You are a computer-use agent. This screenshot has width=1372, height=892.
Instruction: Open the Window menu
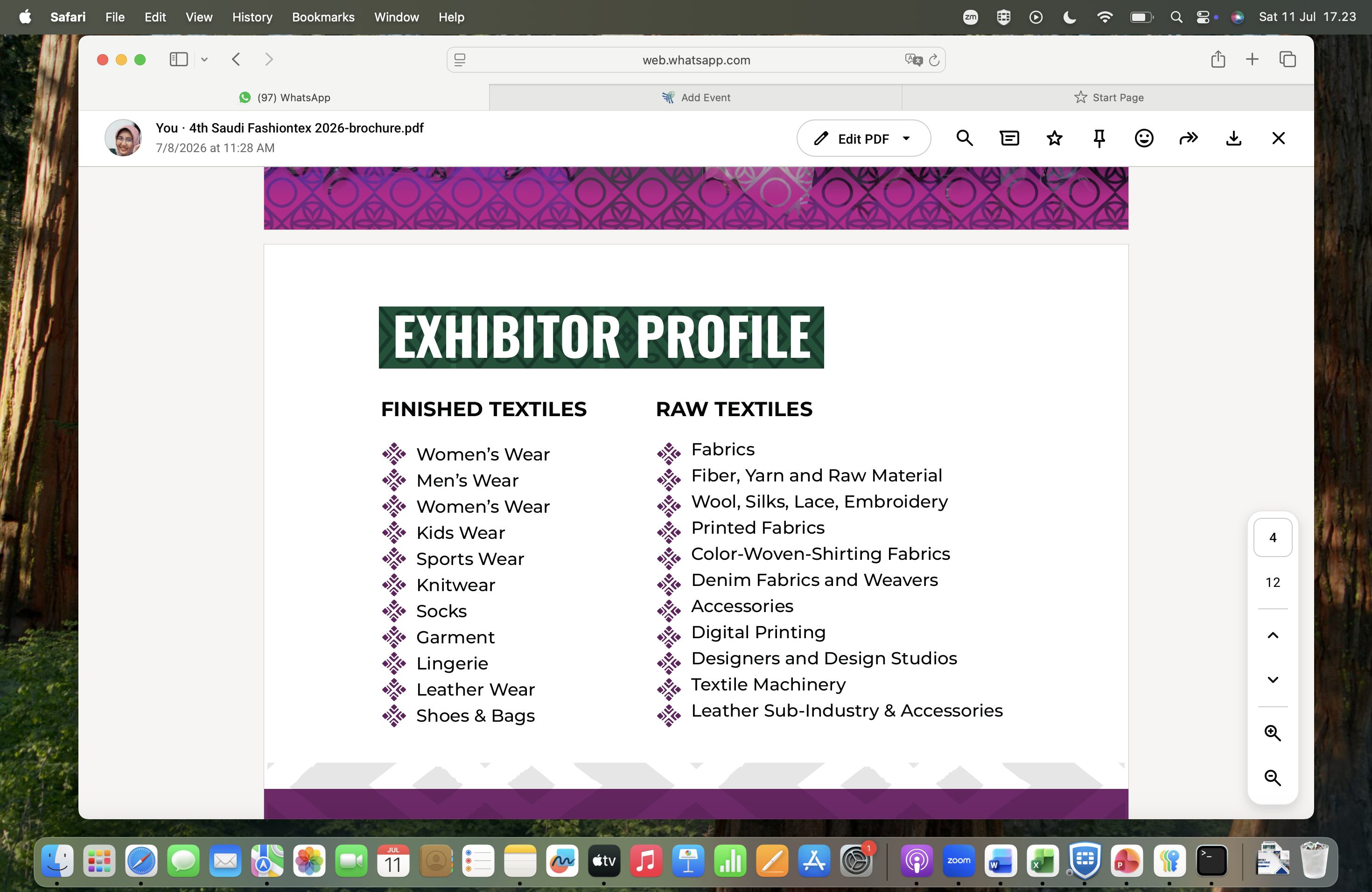[x=397, y=17]
